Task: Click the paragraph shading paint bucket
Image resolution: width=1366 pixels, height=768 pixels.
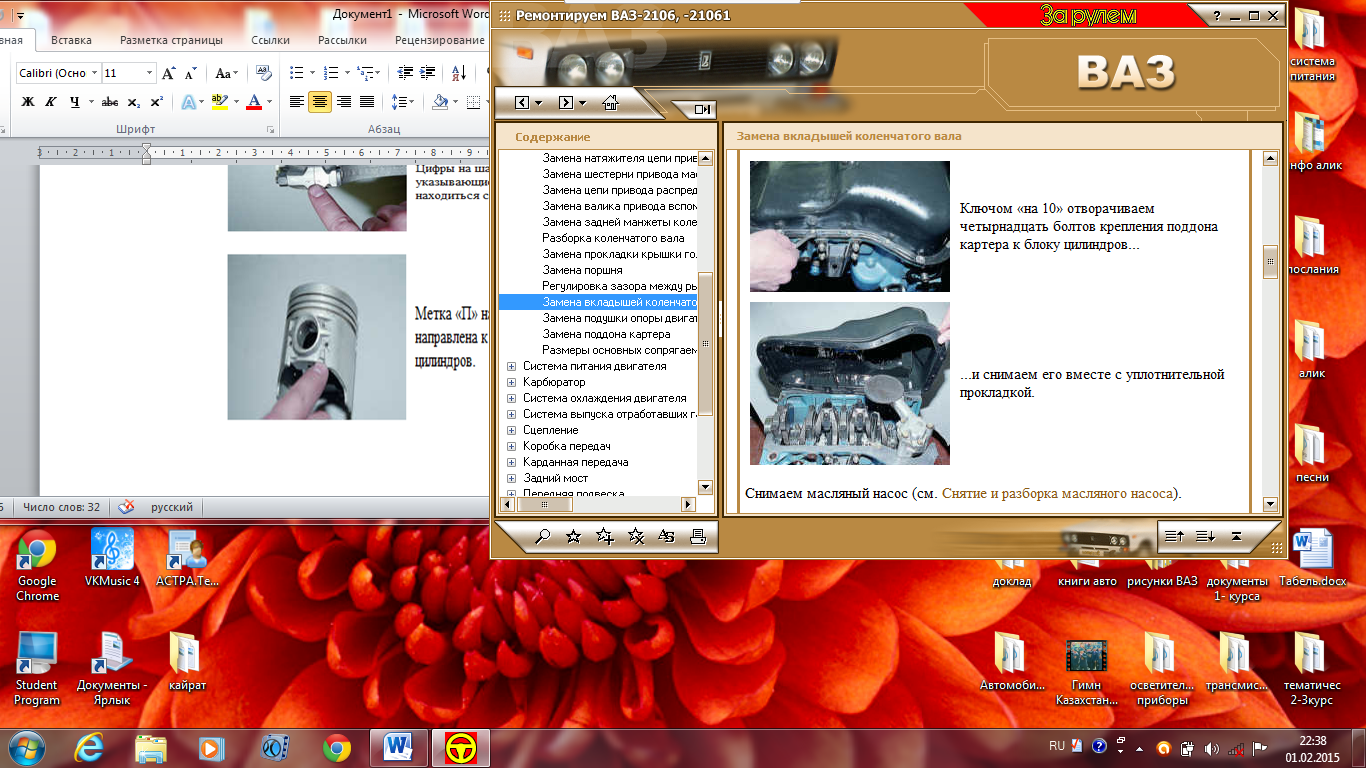Action: 439,102
